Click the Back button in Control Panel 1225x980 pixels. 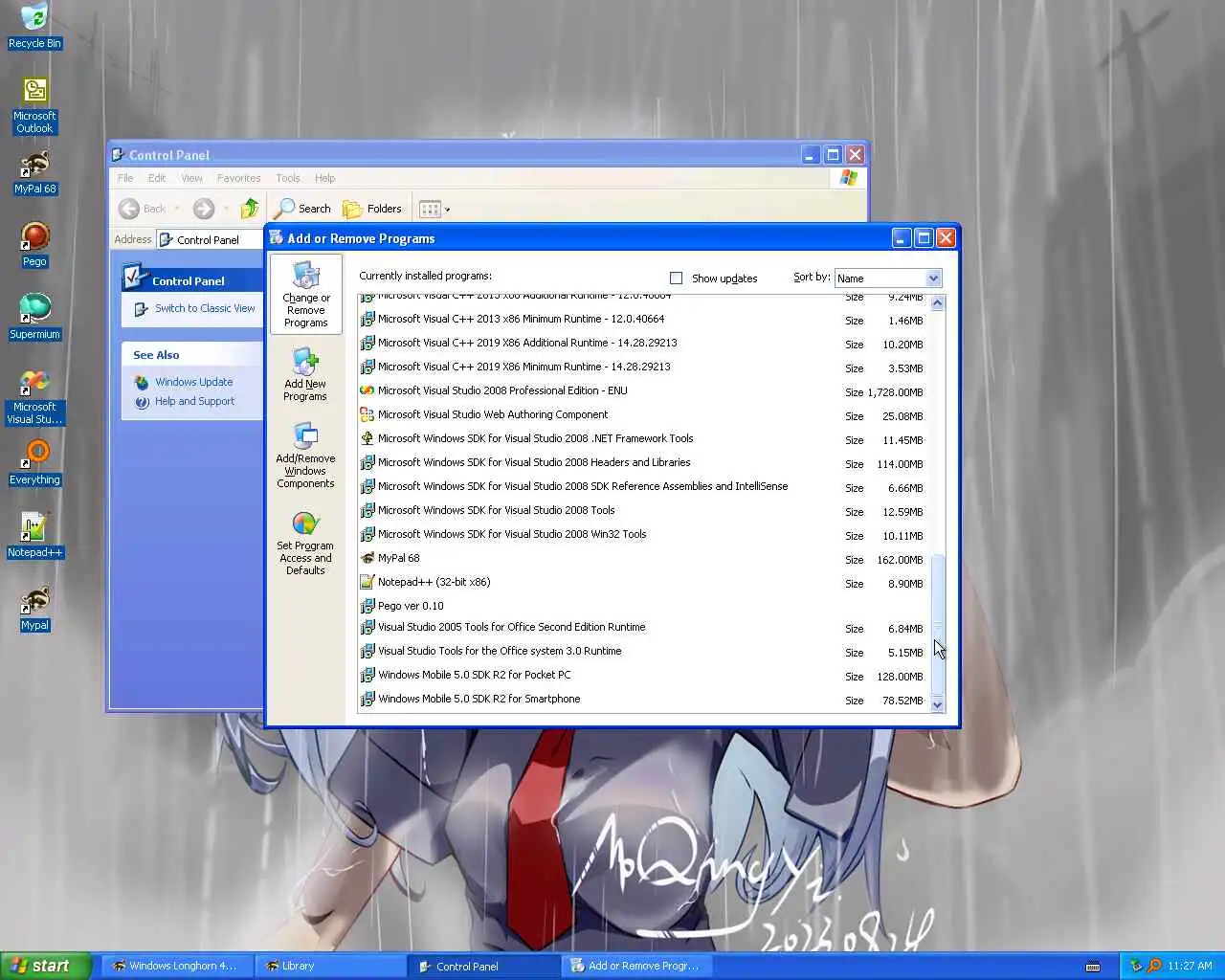tap(143, 208)
